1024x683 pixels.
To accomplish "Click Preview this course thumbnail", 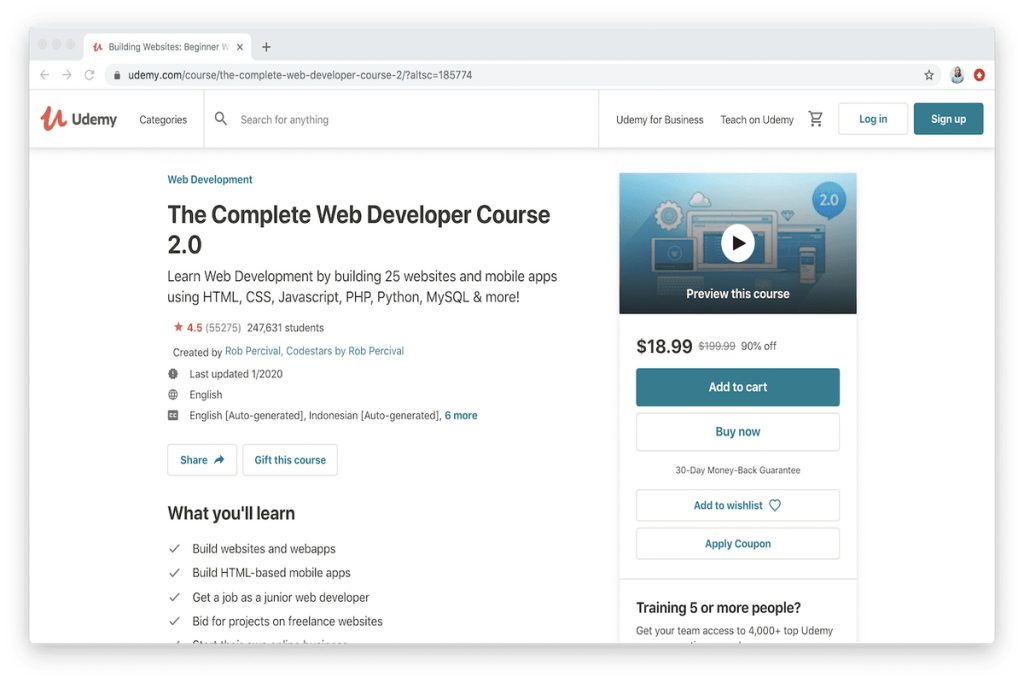I will (x=738, y=244).
